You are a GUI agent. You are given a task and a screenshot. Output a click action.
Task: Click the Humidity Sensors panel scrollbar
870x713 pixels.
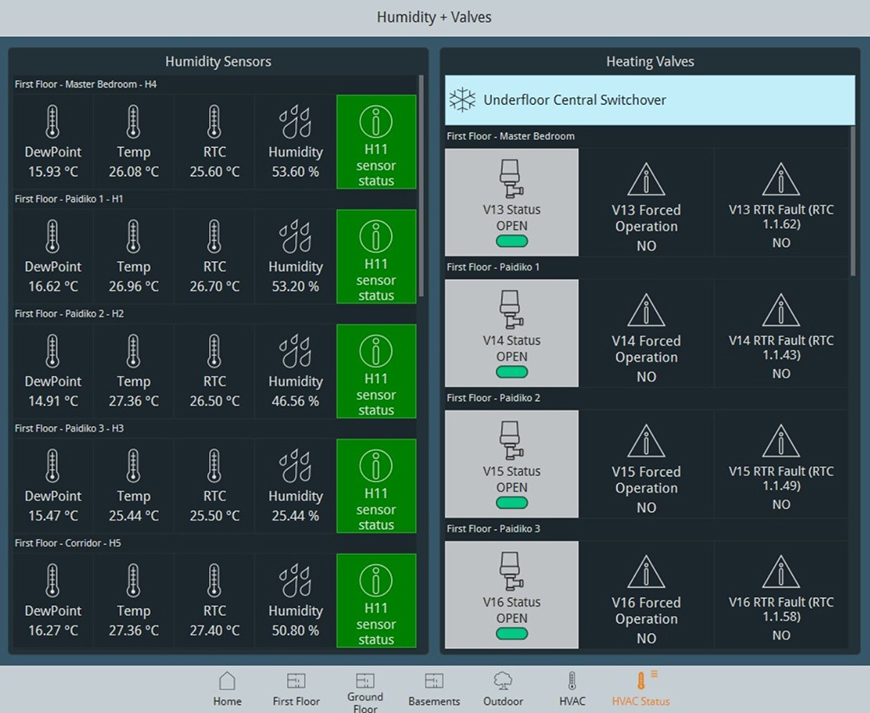[x=422, y=185]
